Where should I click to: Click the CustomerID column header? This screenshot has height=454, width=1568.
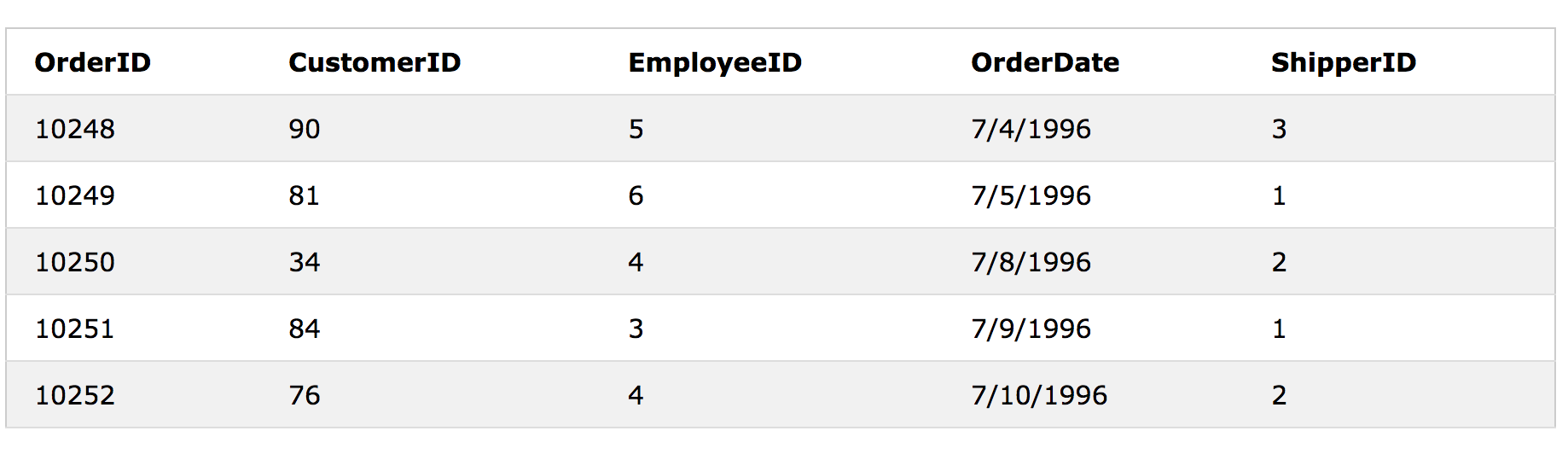(x=375, y=62)
